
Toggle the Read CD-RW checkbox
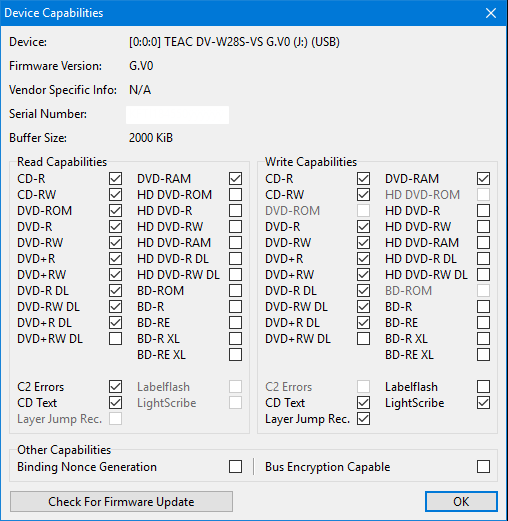[115, 195]
